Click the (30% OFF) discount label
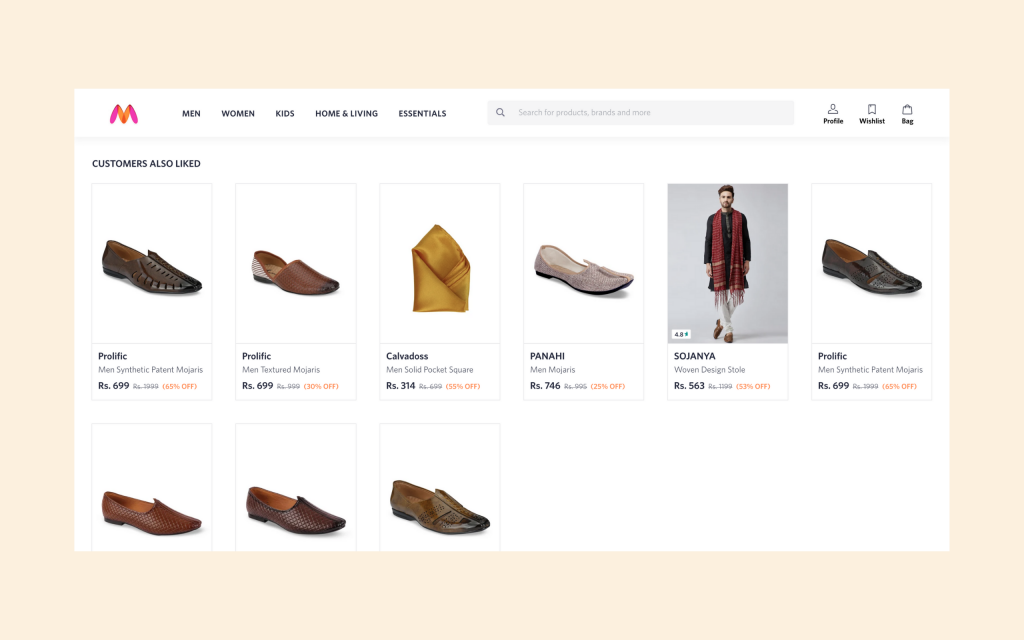The width and height of the screenshot is (1024, 640). pyautogui.click(x=321, y=387)
